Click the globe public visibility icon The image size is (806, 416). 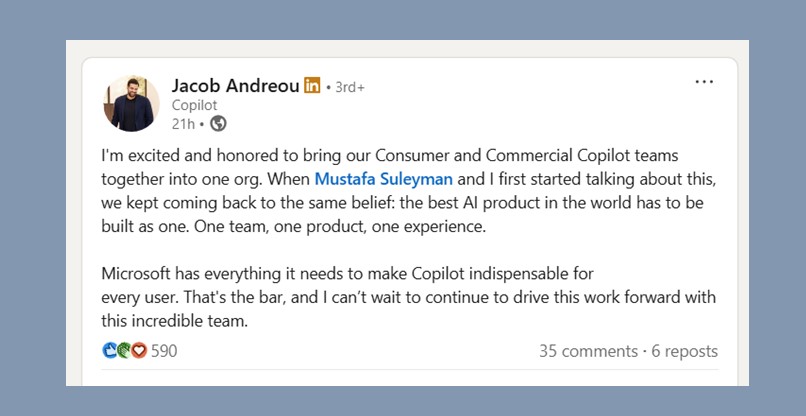[217, 124]
